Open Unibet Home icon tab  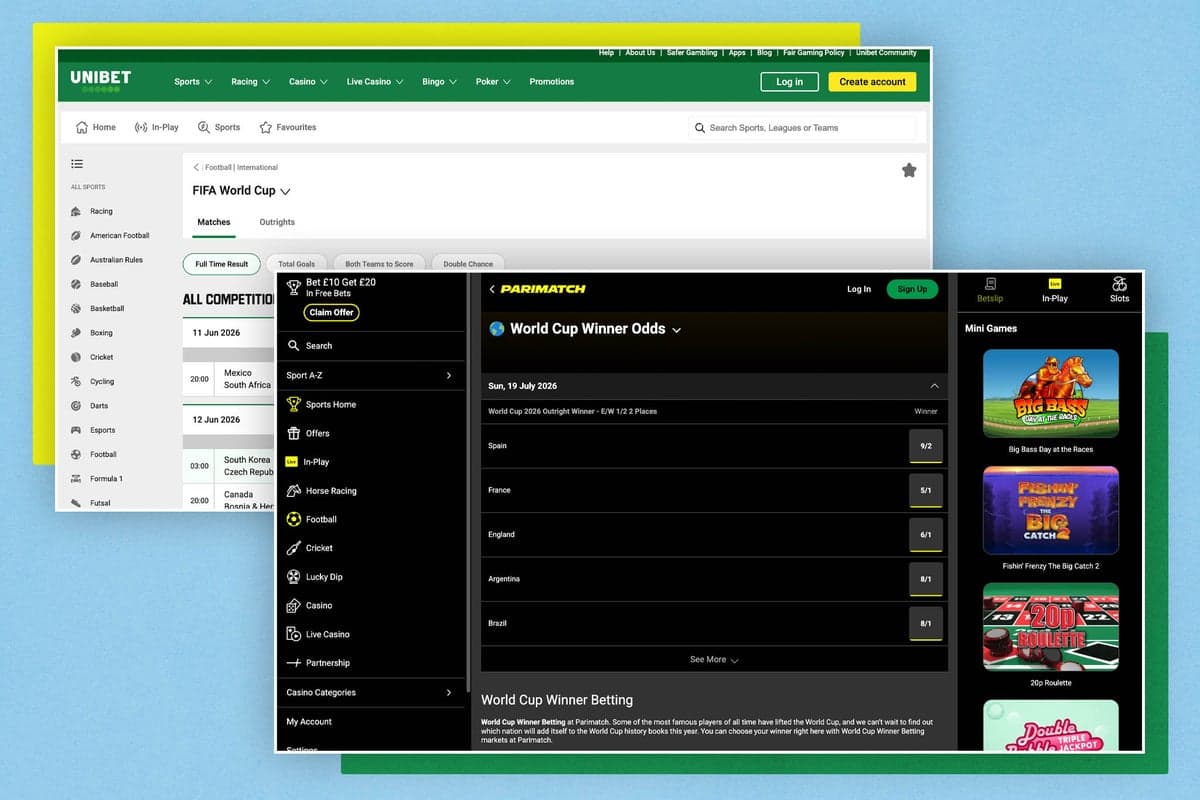pyautogui.click(x=96, y=127)
